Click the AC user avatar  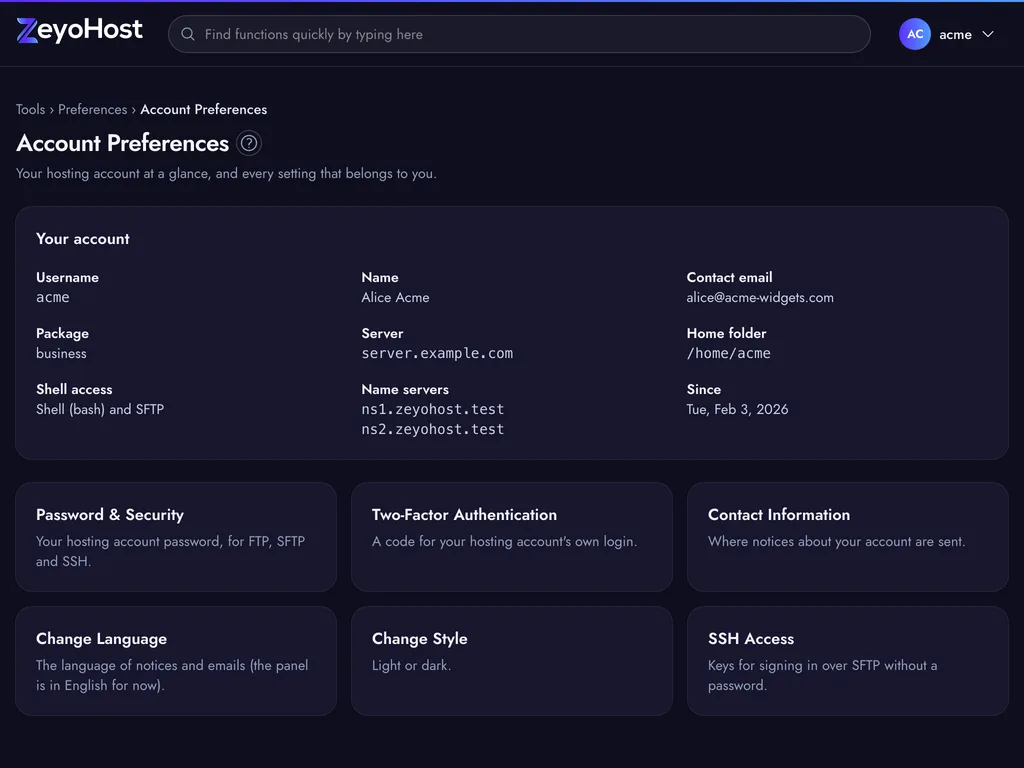click(914, 34)
